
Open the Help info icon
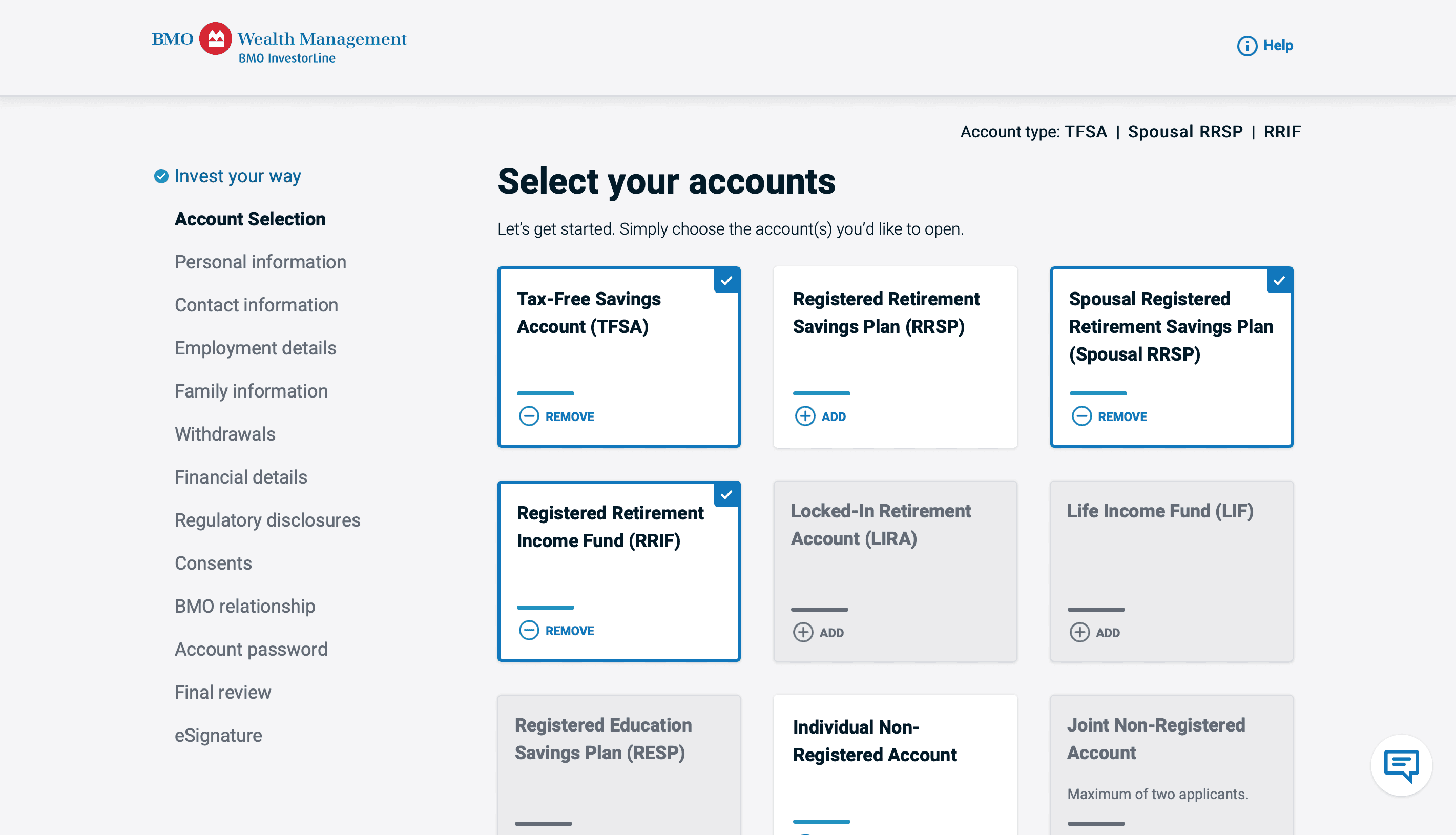(x=1246, y=46)
